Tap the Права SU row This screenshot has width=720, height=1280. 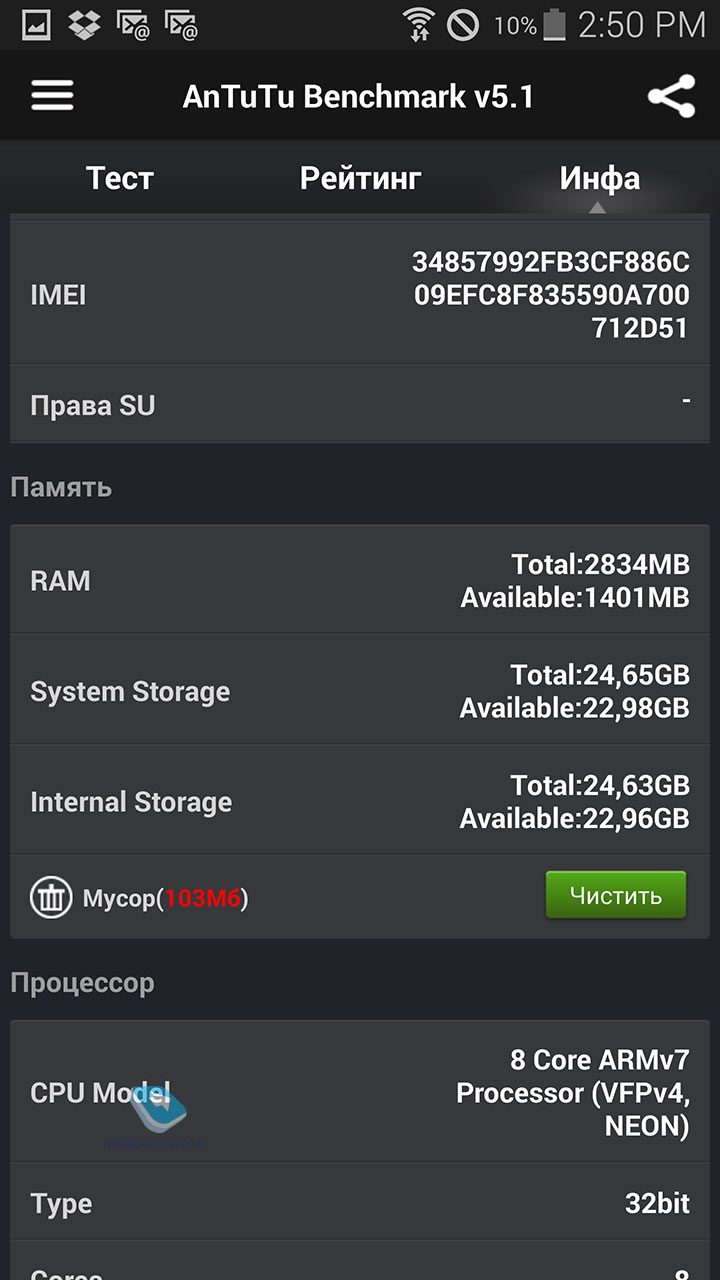[360, 404]
